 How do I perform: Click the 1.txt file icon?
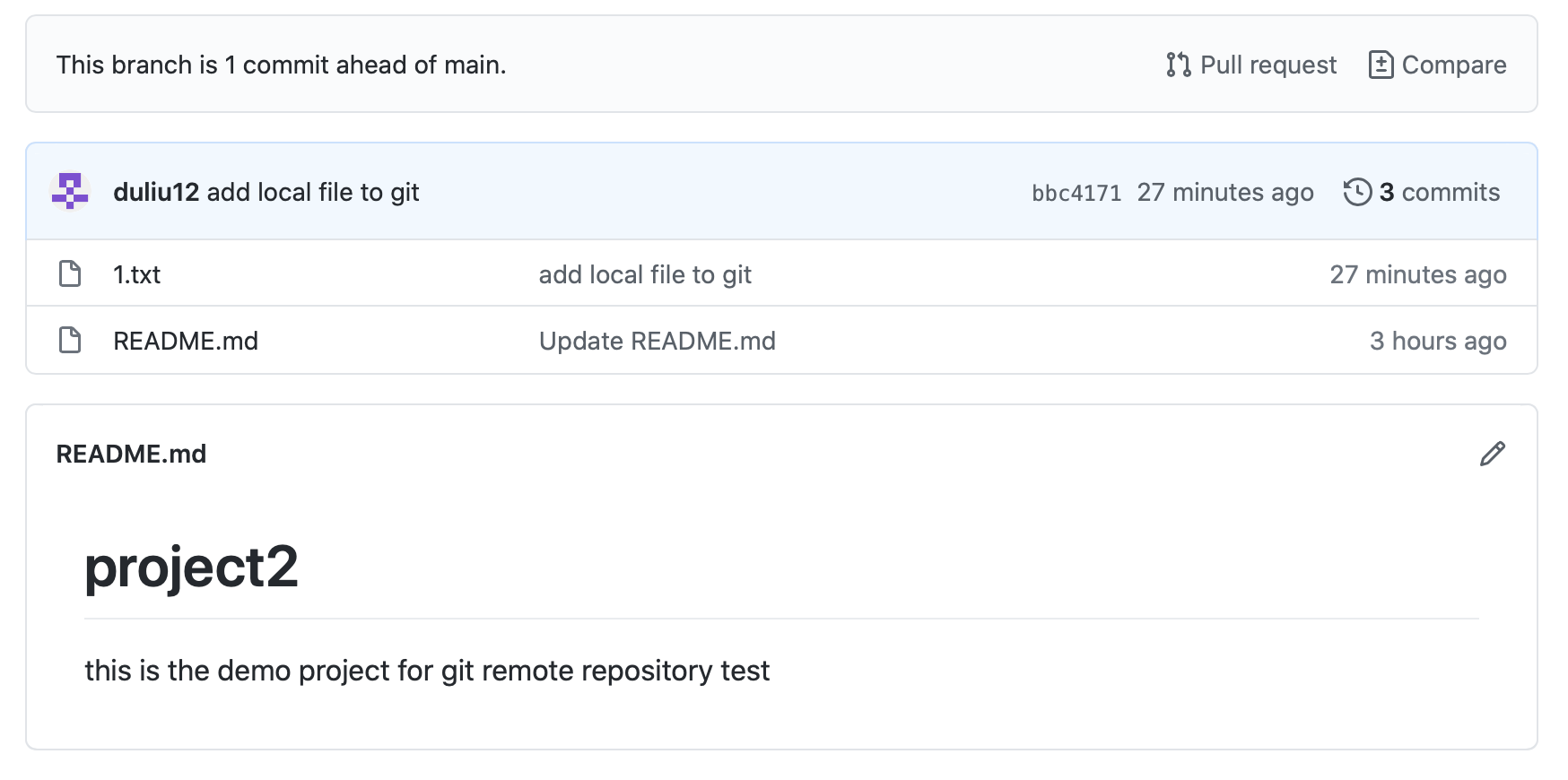point(70,274)
